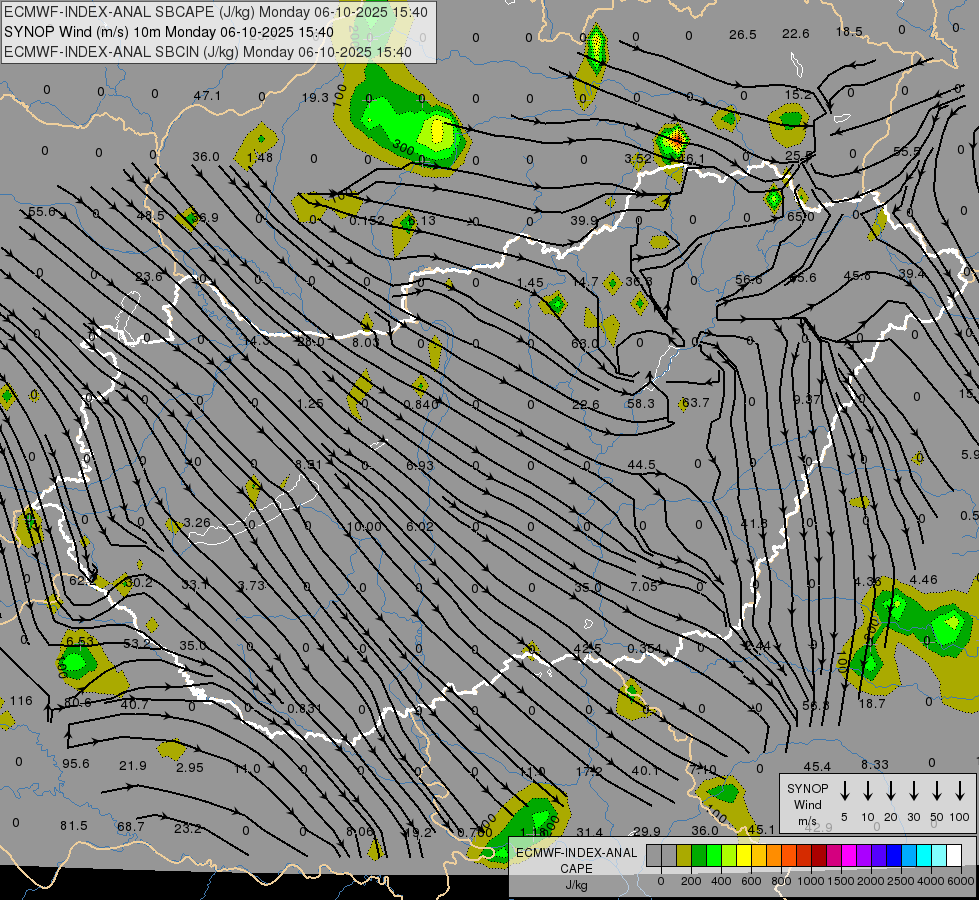Click the 5 m/s wind arrow in legend
979x900 pixels.
pyautogui.click(x=845, y=791)
